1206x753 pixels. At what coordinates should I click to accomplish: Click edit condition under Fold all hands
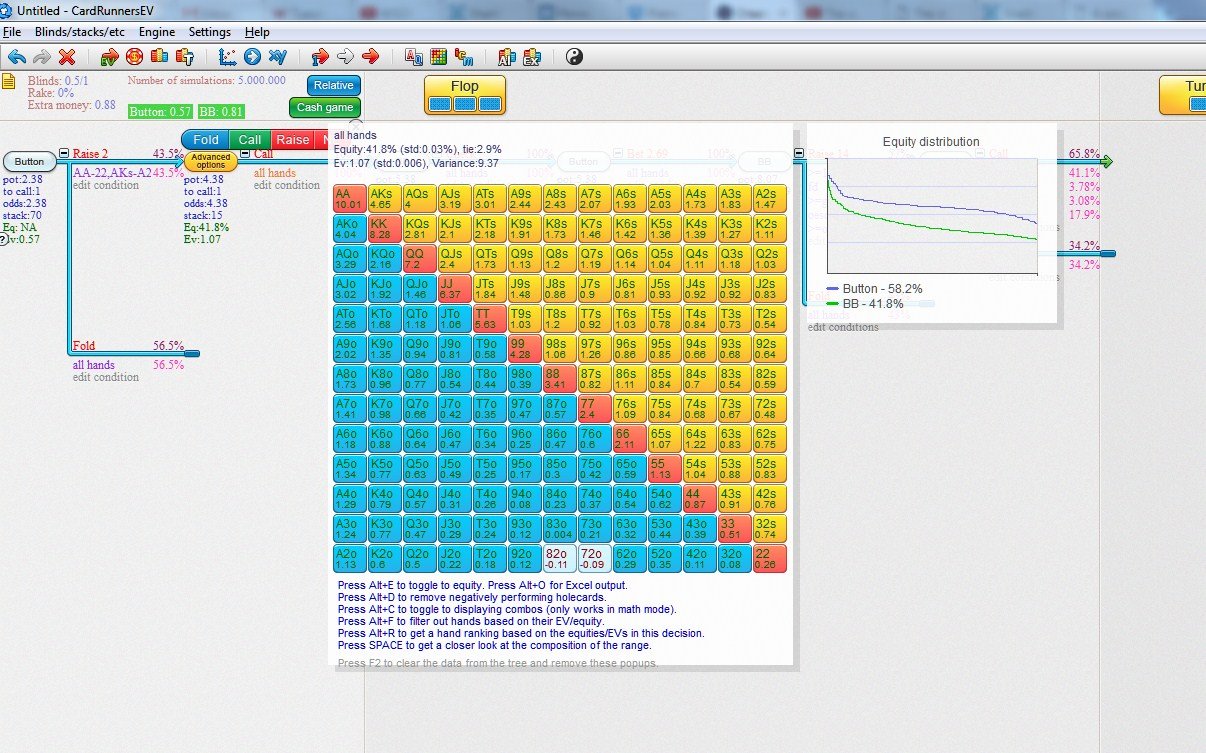[106, 377]
